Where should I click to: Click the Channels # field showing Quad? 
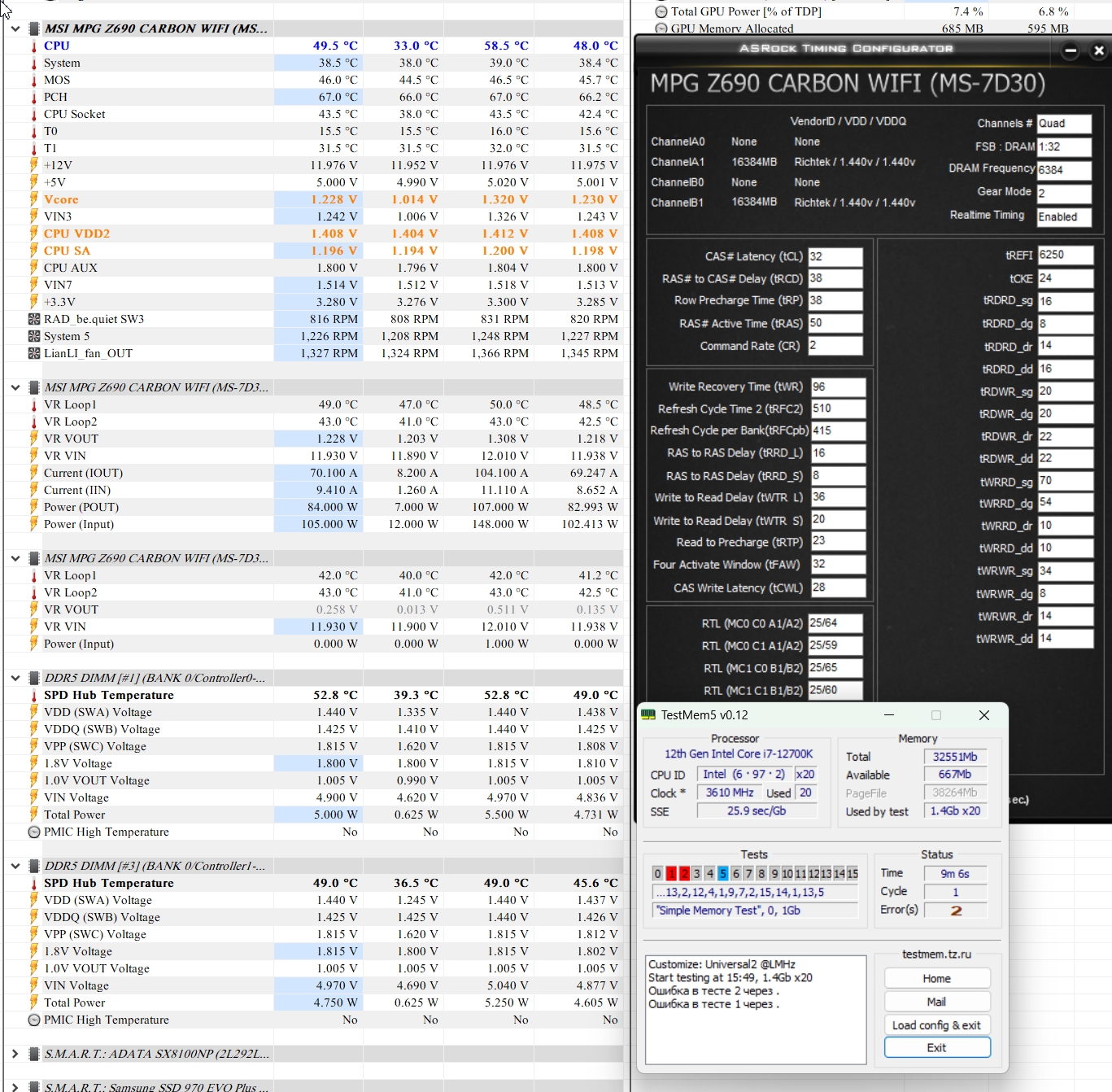tap(1064, 124)
